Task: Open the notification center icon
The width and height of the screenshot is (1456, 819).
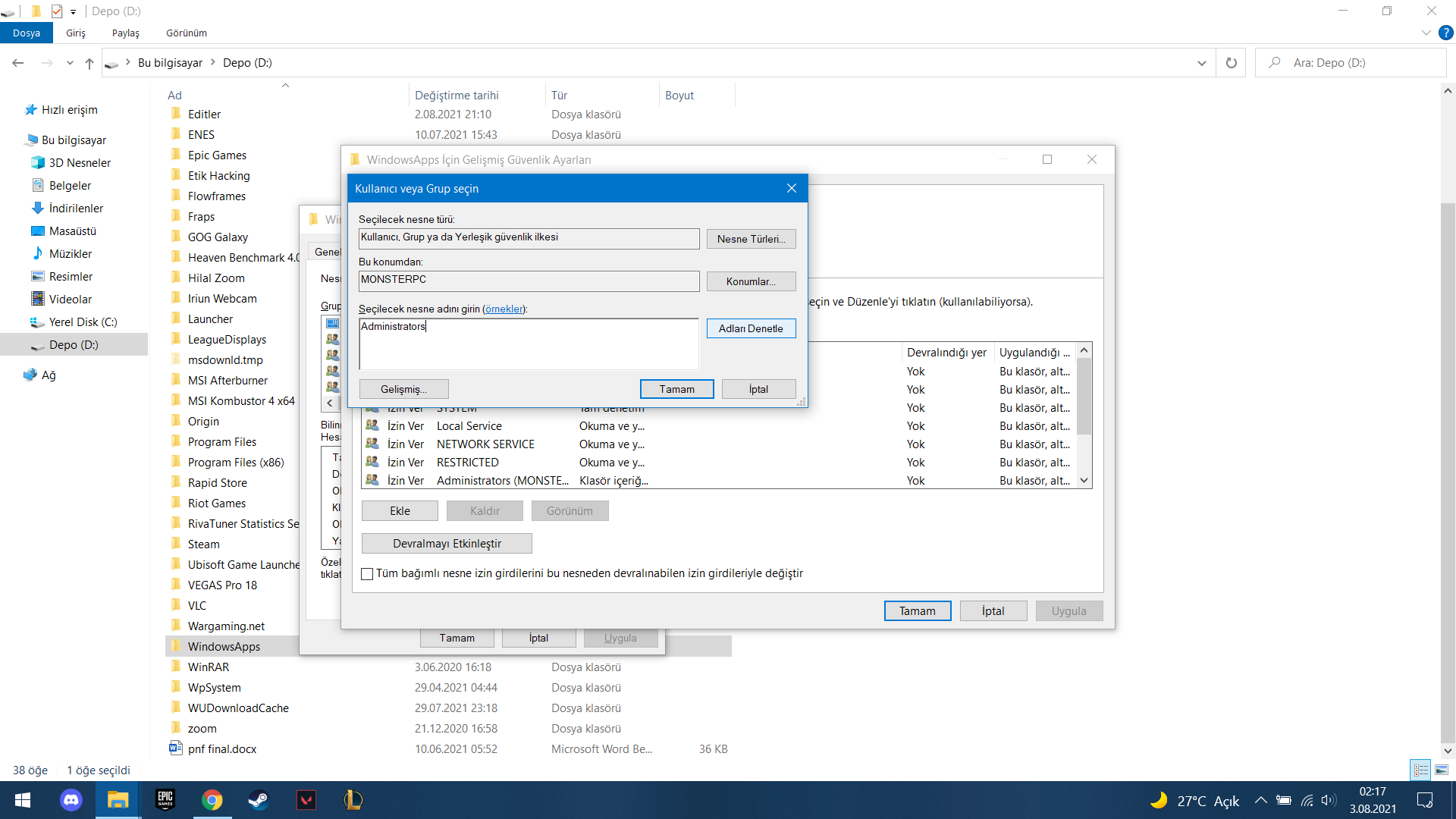Action: (1425, 800)
